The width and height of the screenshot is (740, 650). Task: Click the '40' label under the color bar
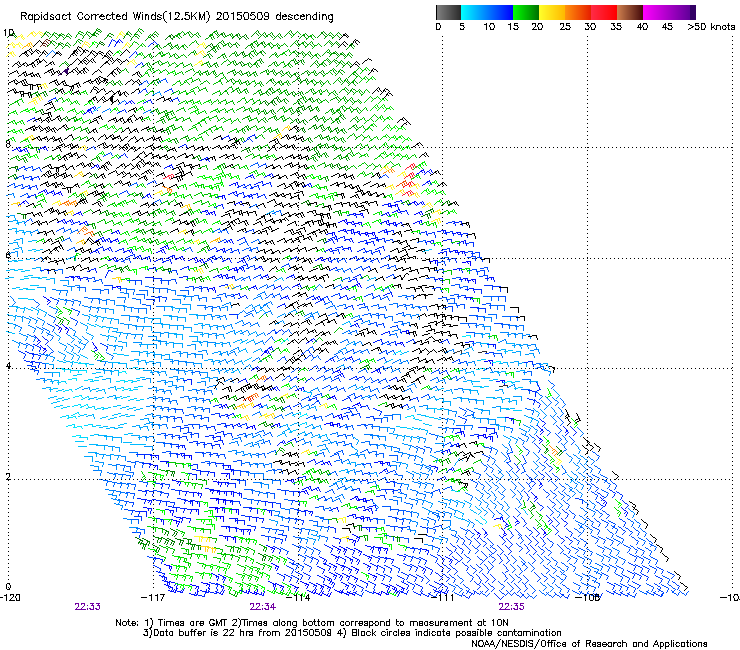pos(642,27)
